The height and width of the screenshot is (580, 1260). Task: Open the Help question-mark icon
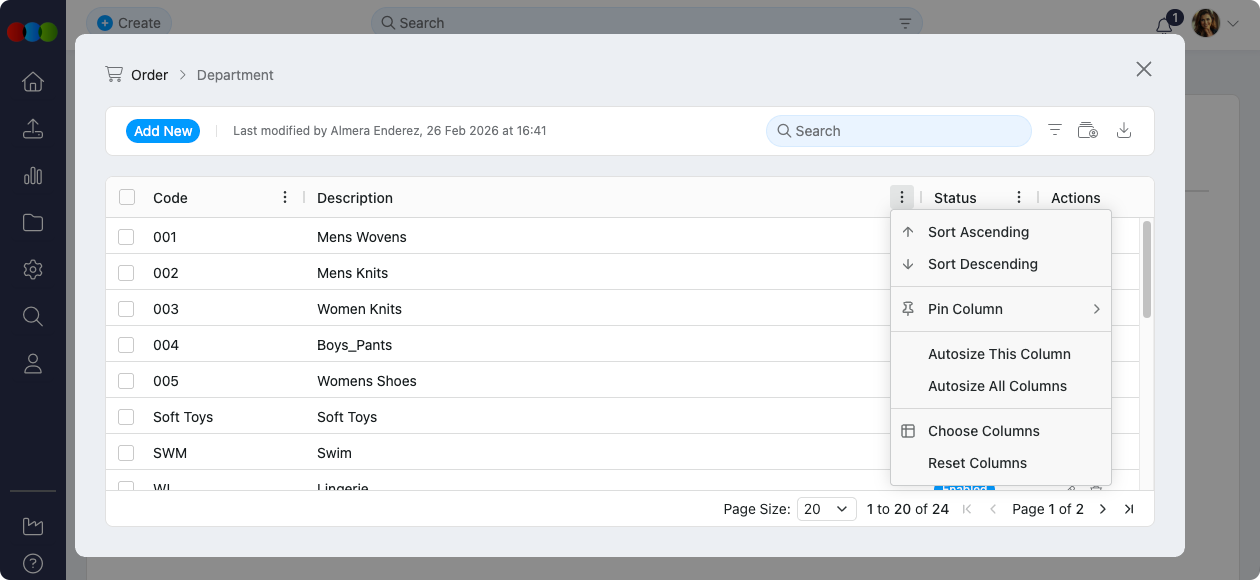pyautogui.click(x=33, y=563)
